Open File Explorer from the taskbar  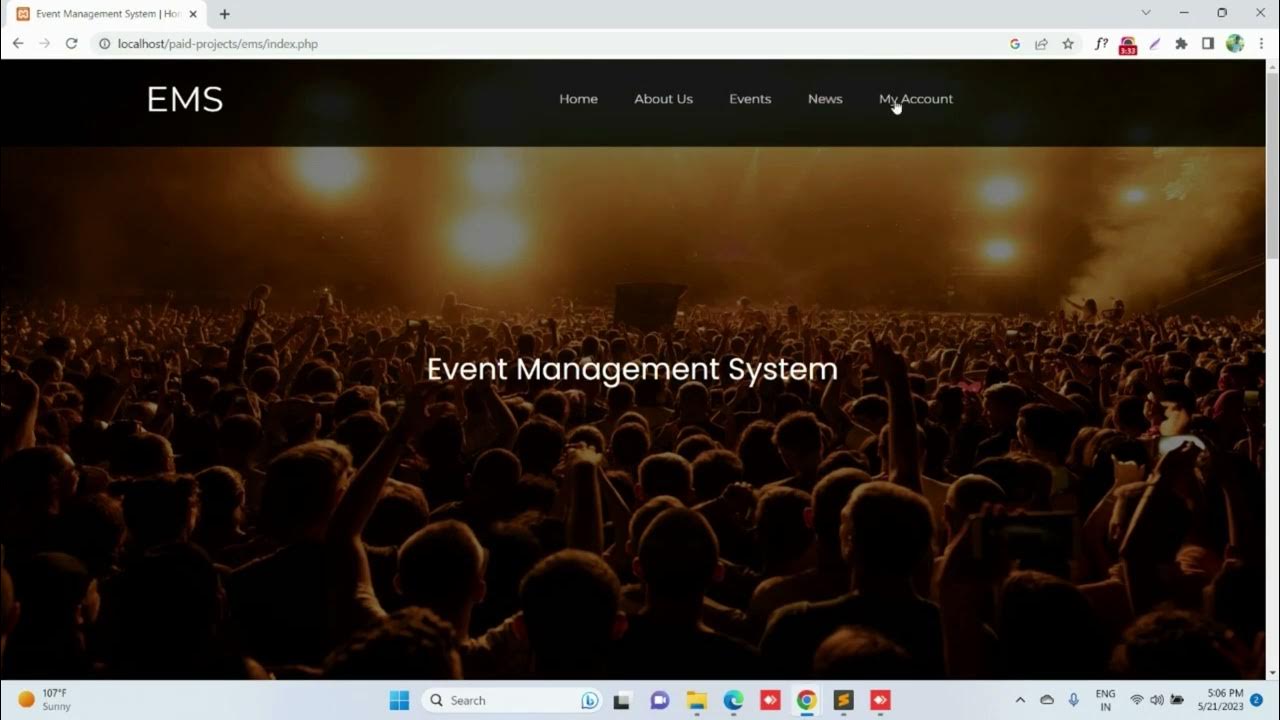pyautogui.click(x=697, y=700)
